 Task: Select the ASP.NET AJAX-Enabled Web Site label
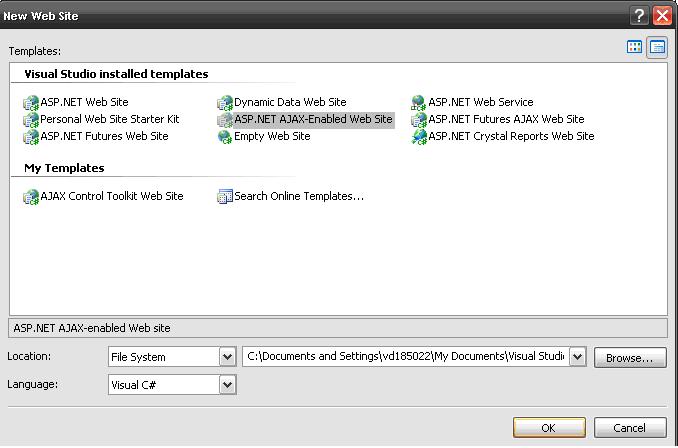(x=313, y=119)
